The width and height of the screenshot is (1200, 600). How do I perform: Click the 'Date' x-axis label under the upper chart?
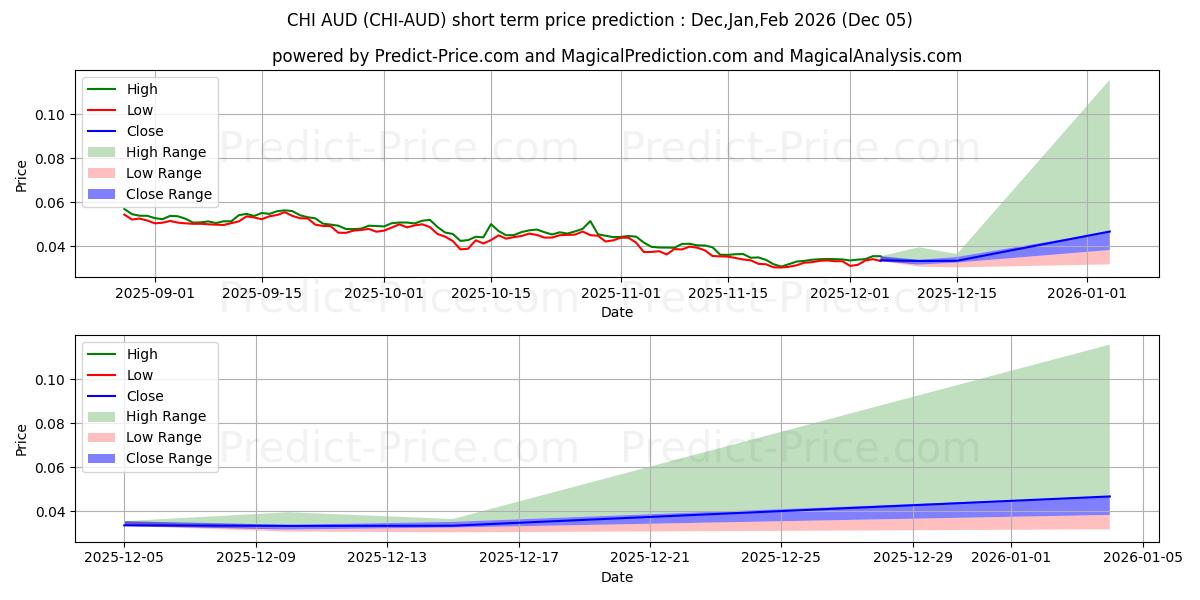tap(616, 312)
